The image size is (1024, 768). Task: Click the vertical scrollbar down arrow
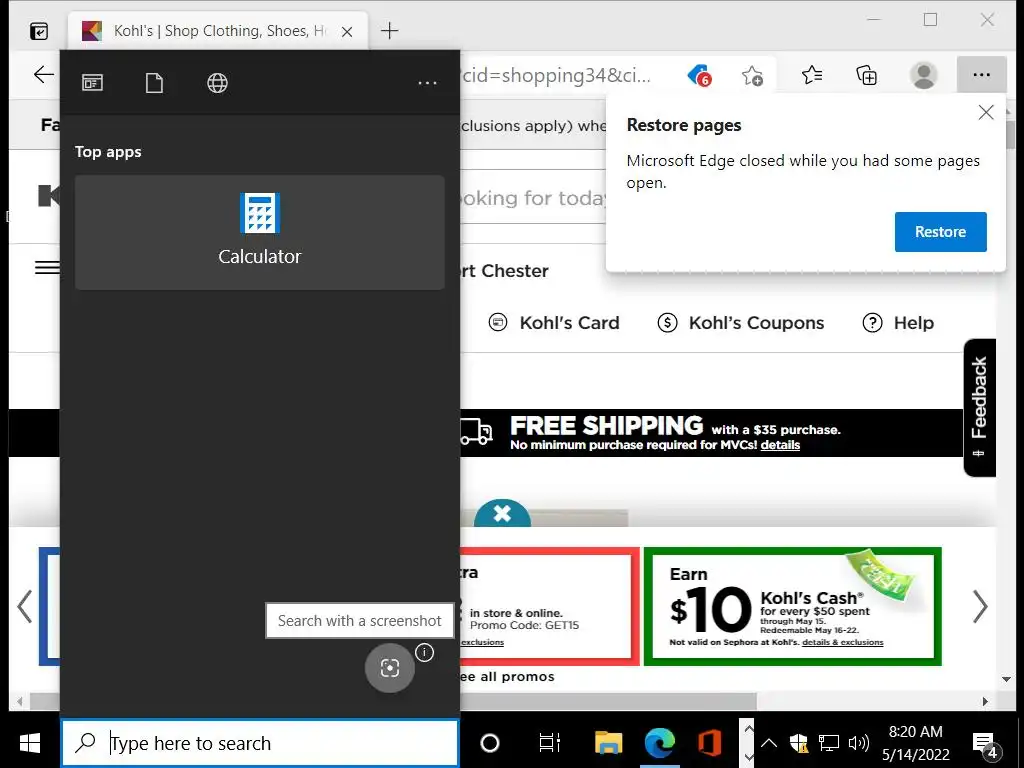[1006, 679]
